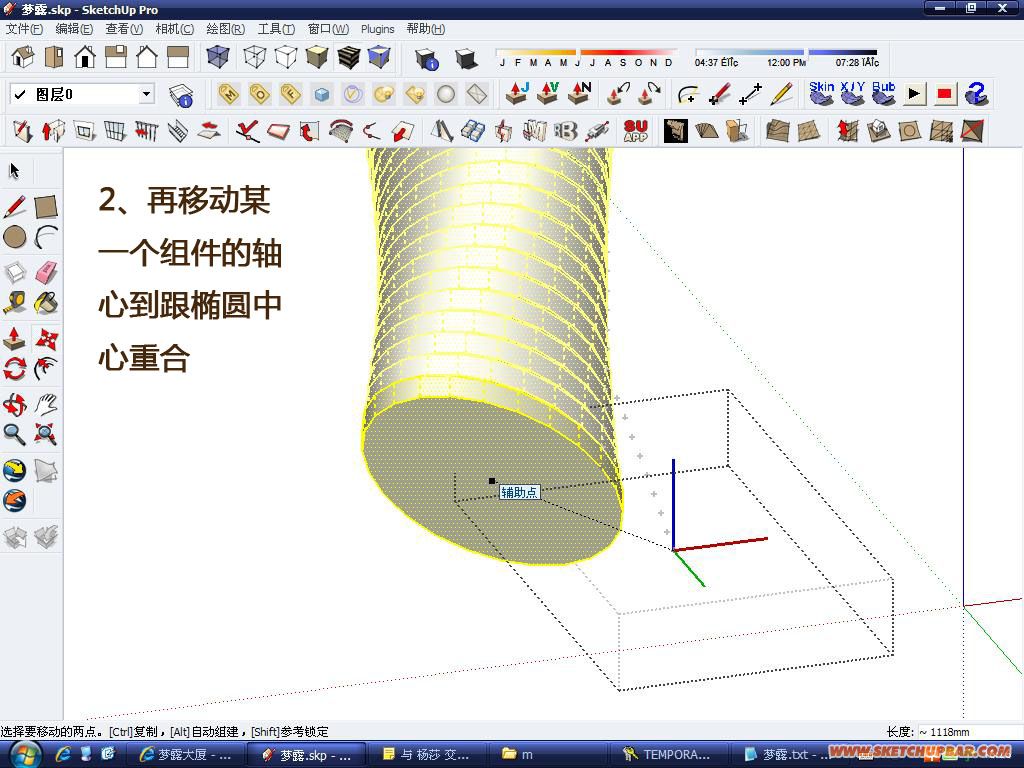Select the Offset tool
The width and height of the screenshot is (1024, 768).
pos(46,369)
